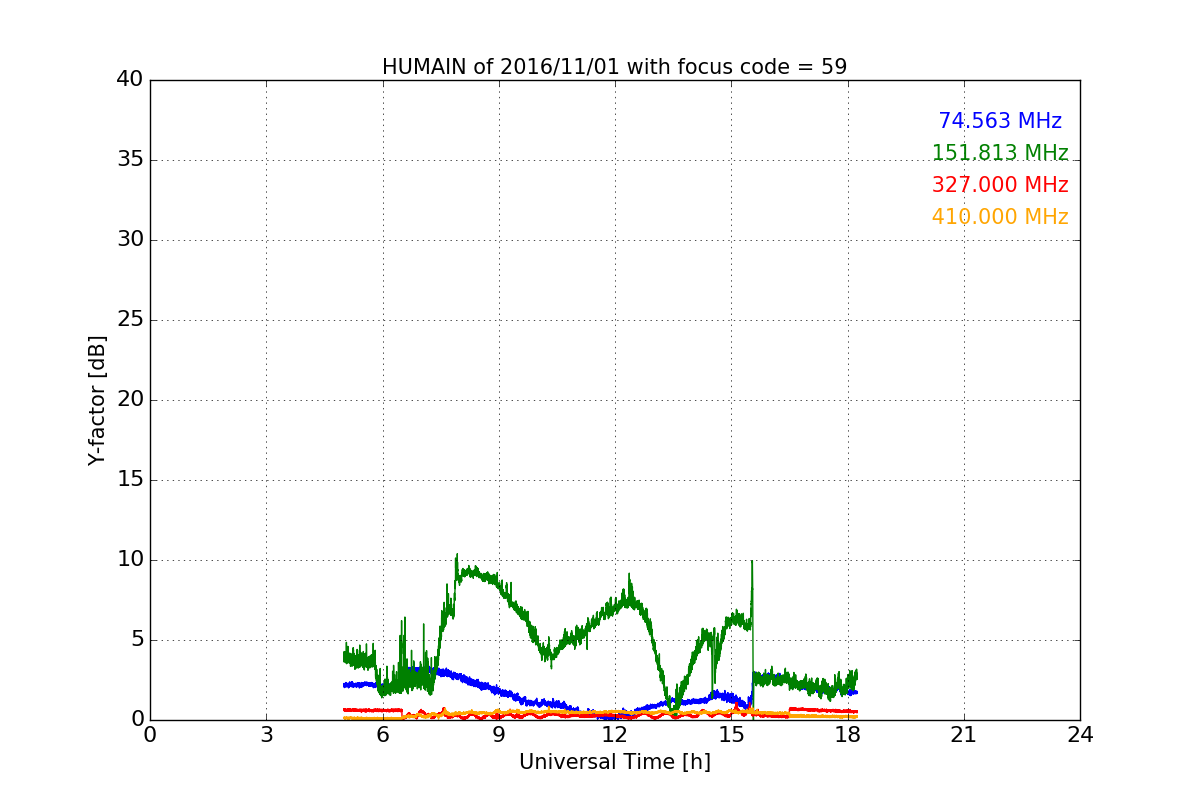The width and height of the screenshot is (1200, 800).
Task: Click the x-axis tick label '12'
Action: point(615,735)
